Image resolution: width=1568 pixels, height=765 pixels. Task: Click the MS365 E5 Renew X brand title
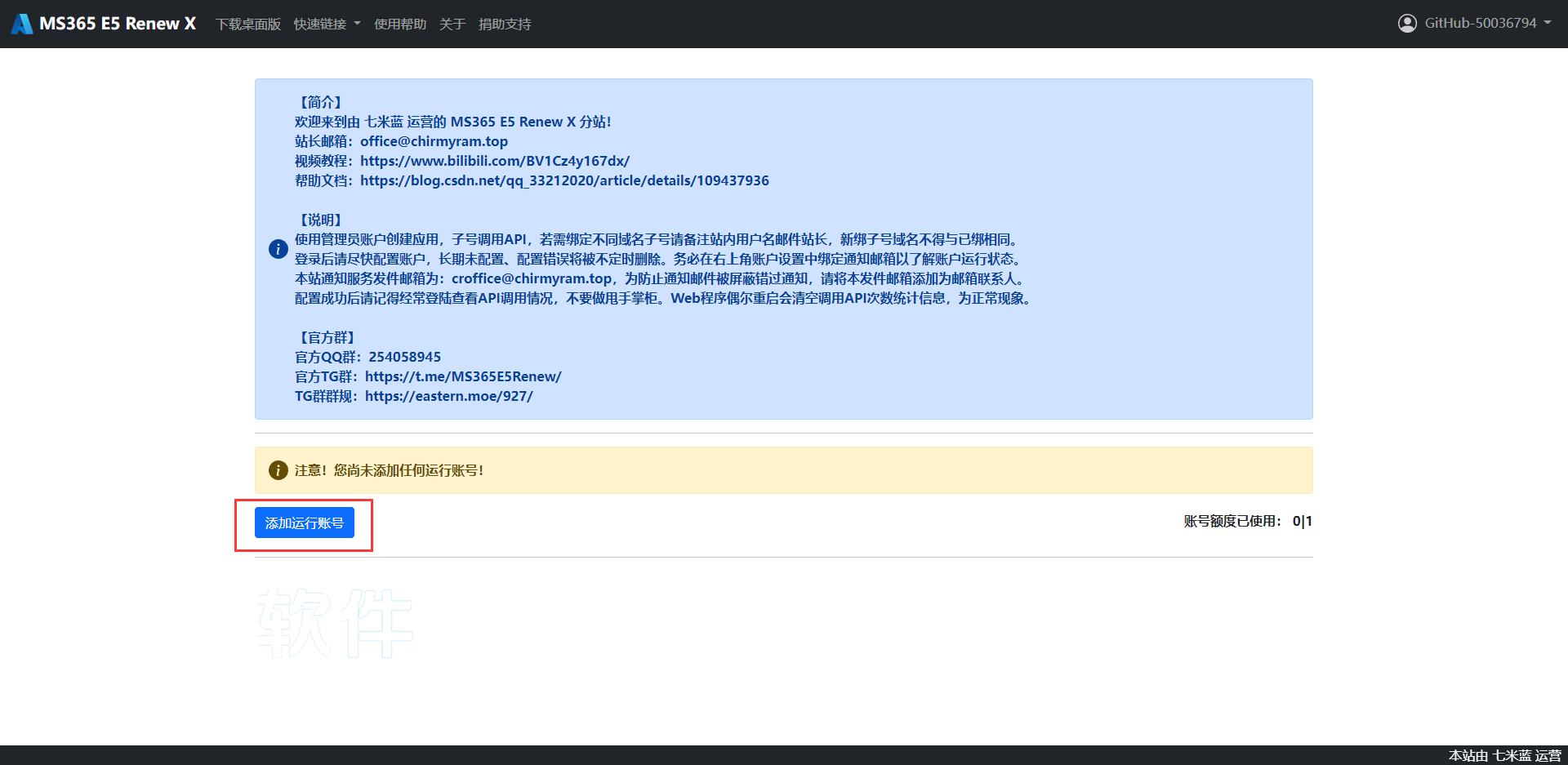coord(118,24)
